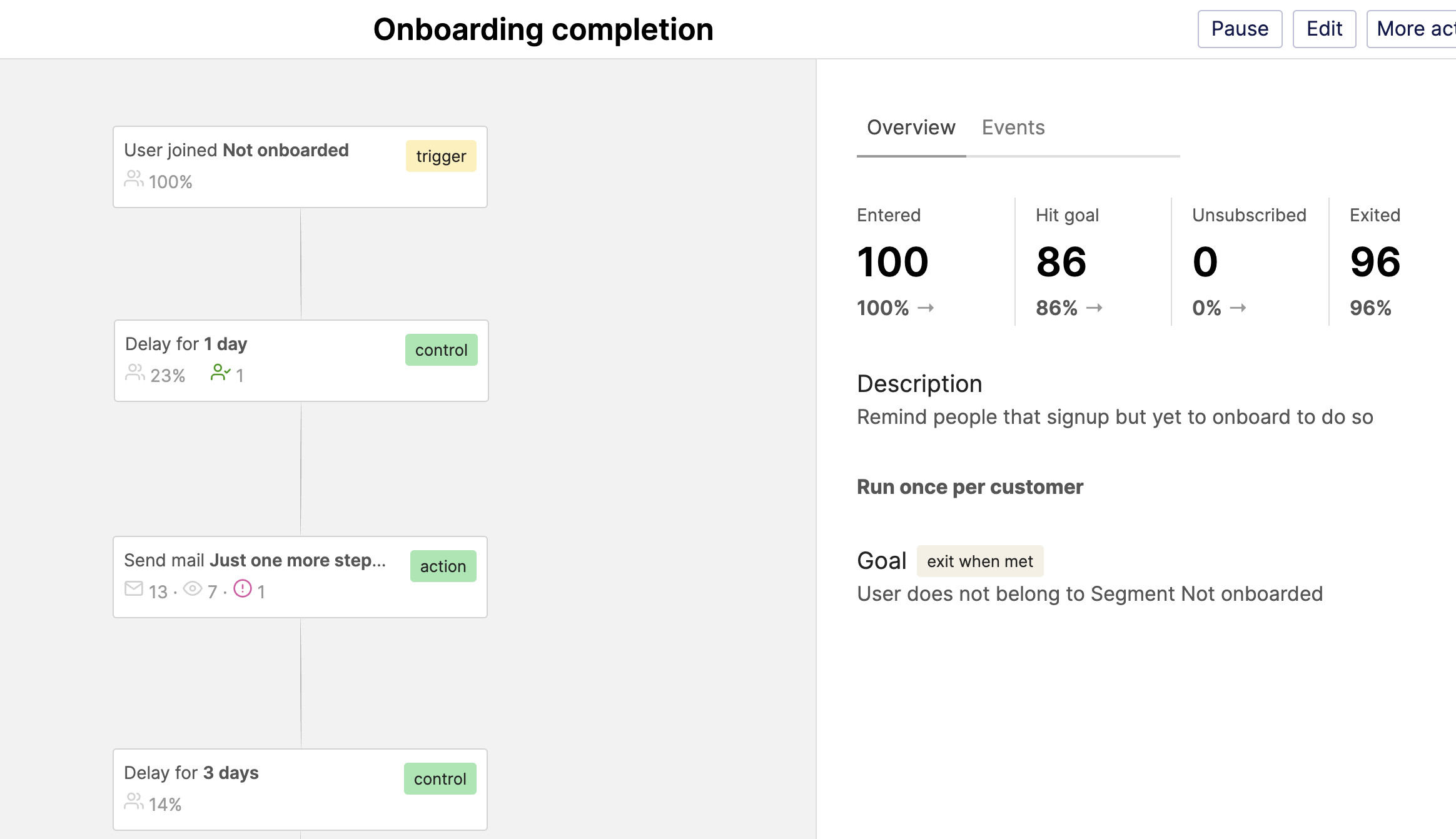Click the people icon in the trigger node
Screen dimensions: 1456x839
tap(133, 179)
